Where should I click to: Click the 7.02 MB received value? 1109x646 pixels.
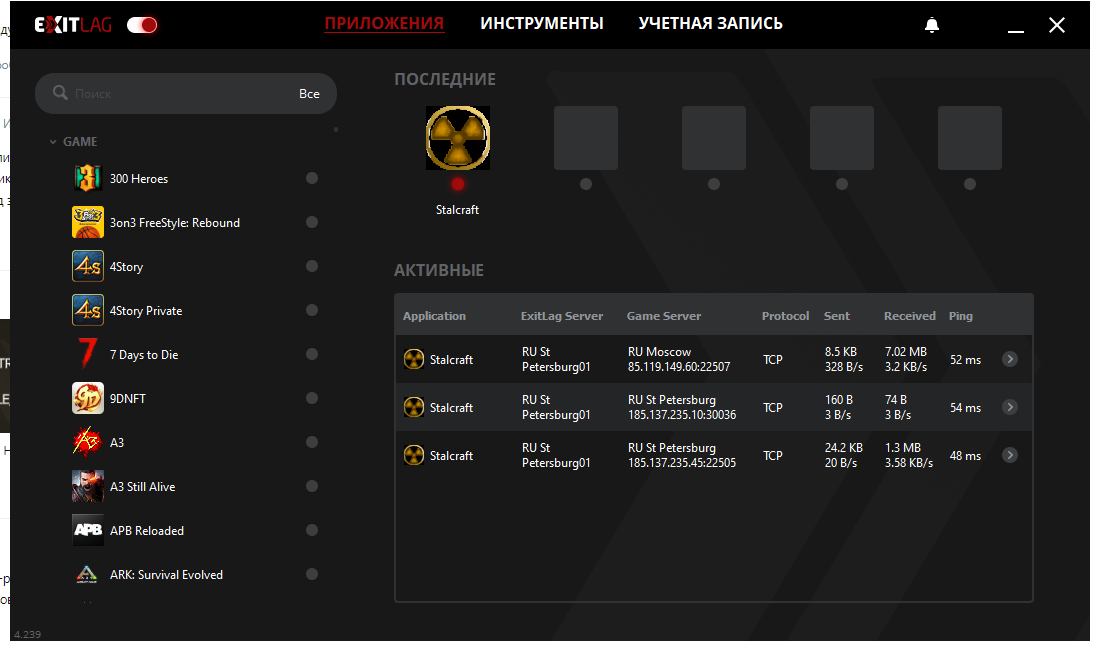tap(906, 352)
